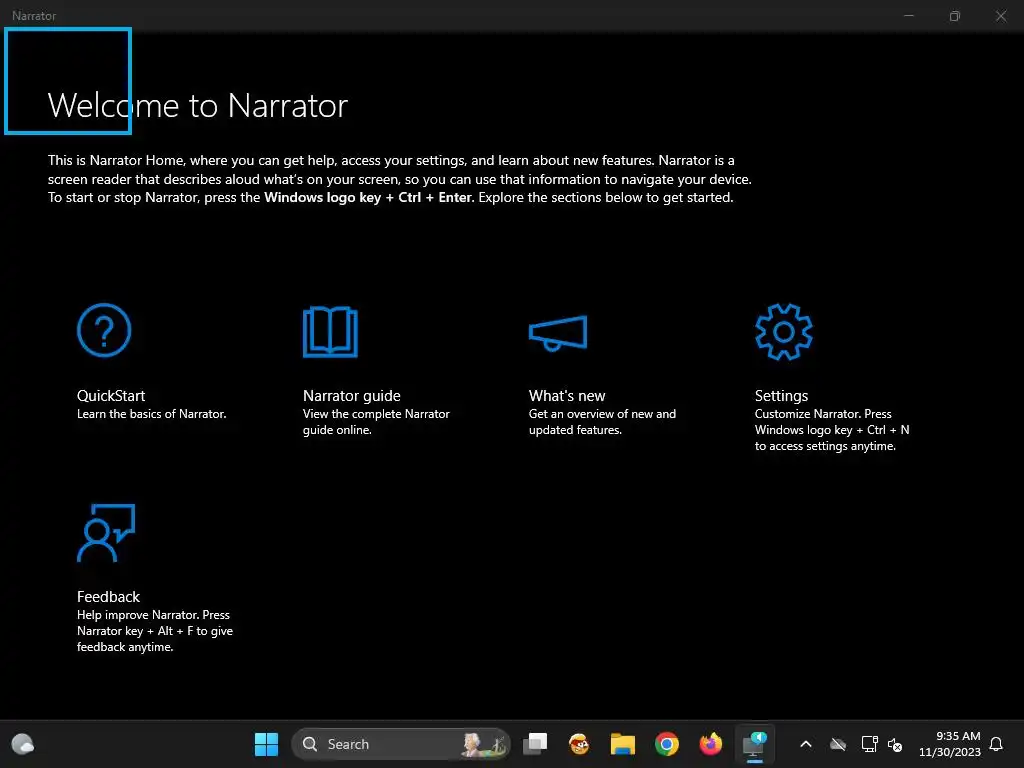Select the "Feedback" title text
The image size is (1024, 768).
click(x=108, y=597)
